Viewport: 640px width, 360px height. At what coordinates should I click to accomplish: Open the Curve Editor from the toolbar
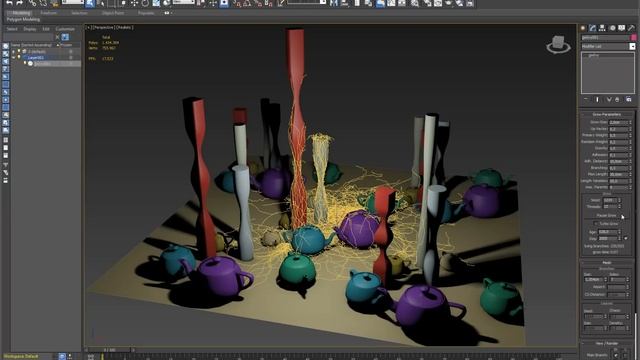[391, 3]
